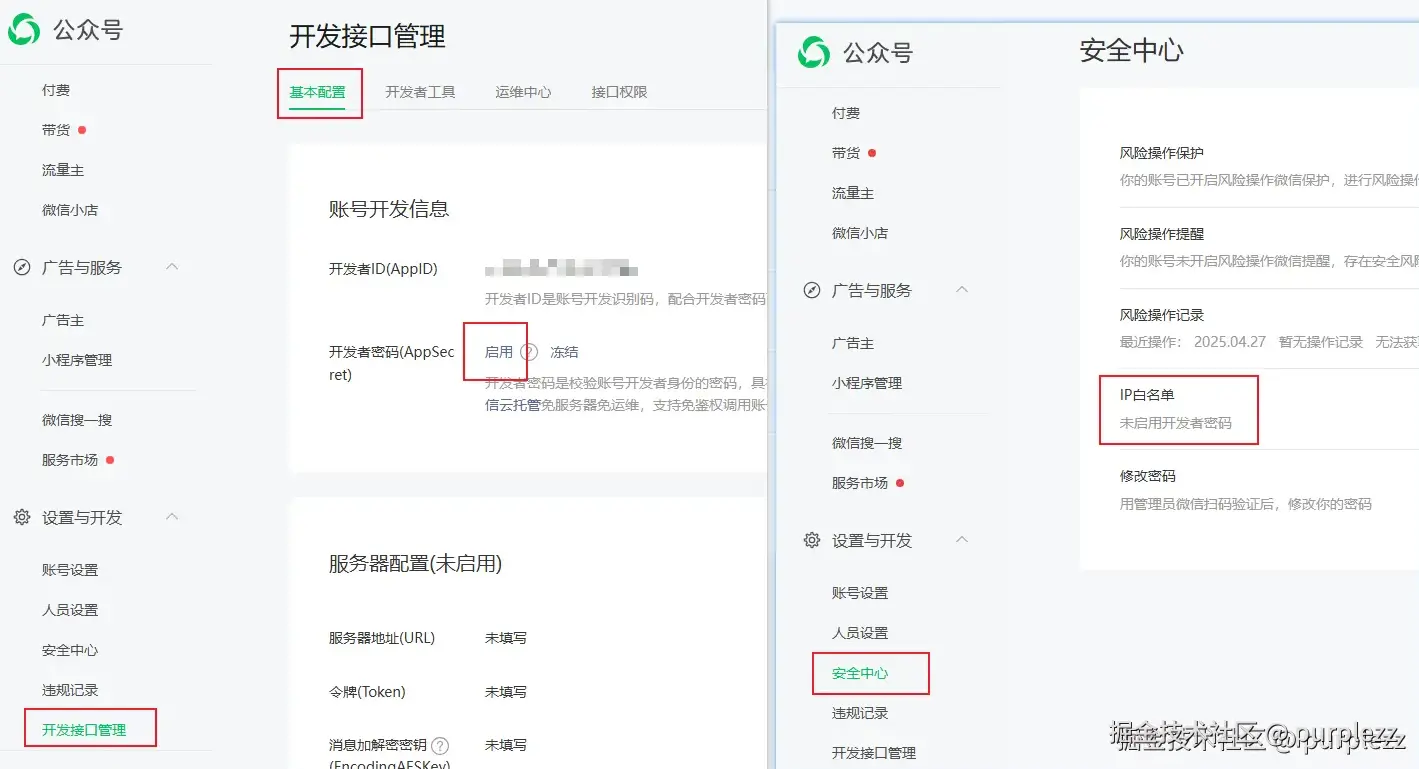Collapse 设置与开发 section chevron in left window
Viewport: 1419px width, 769px height.
[172, 517]
